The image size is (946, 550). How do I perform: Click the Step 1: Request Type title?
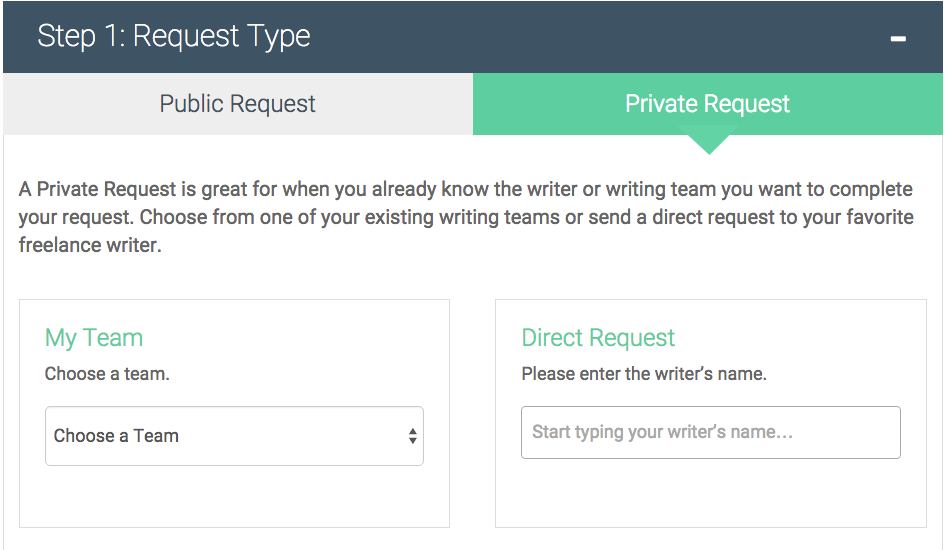pyautogui.click(x=173, y=37)
